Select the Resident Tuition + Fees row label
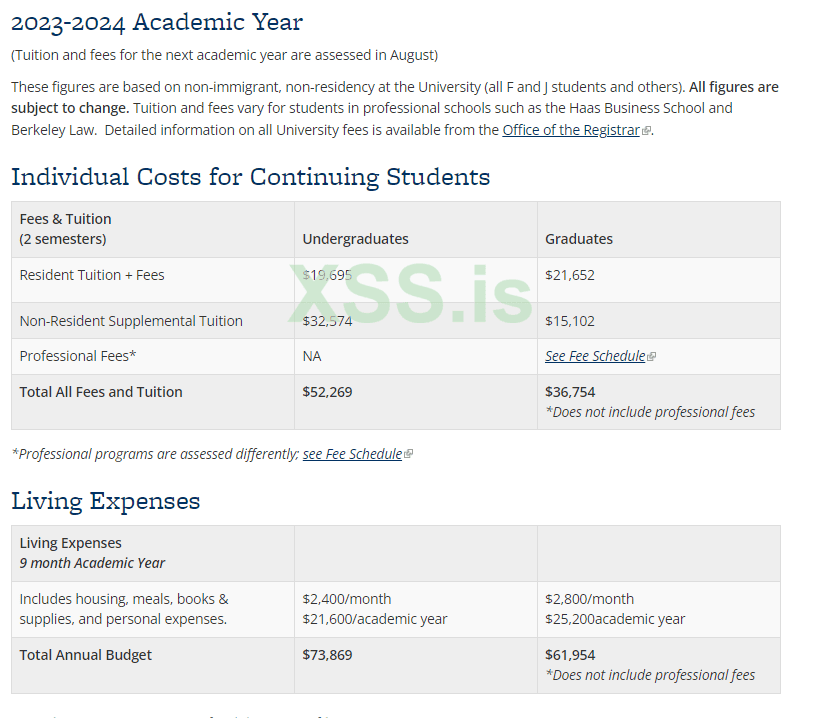This screenshot has height=718, width=820. [x=92, y=275]
